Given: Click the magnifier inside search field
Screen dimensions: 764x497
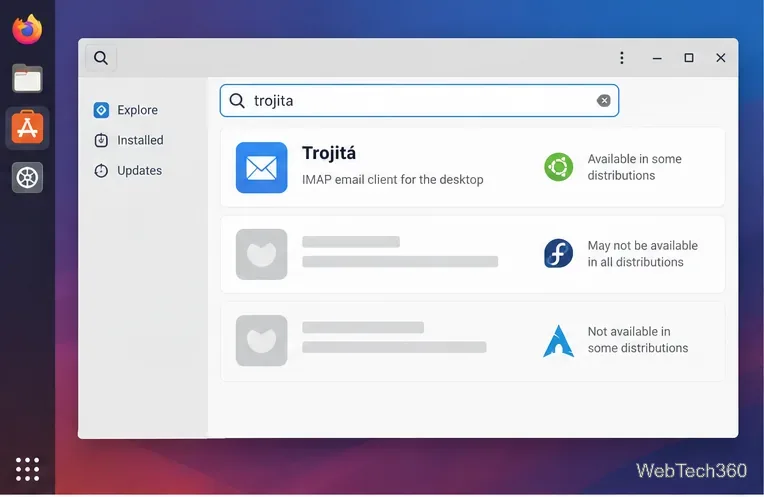Looking at the screenshot, I should coord(237,100).
